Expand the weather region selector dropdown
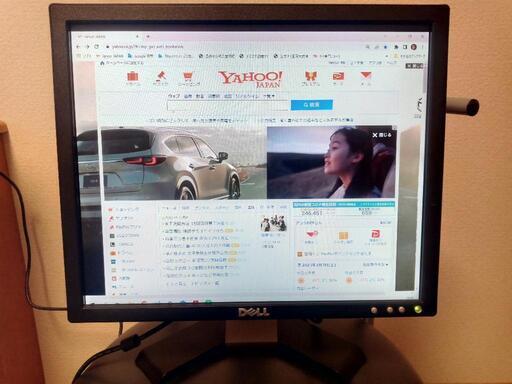Viewport: 512px width, 384px height. (375, 265)
